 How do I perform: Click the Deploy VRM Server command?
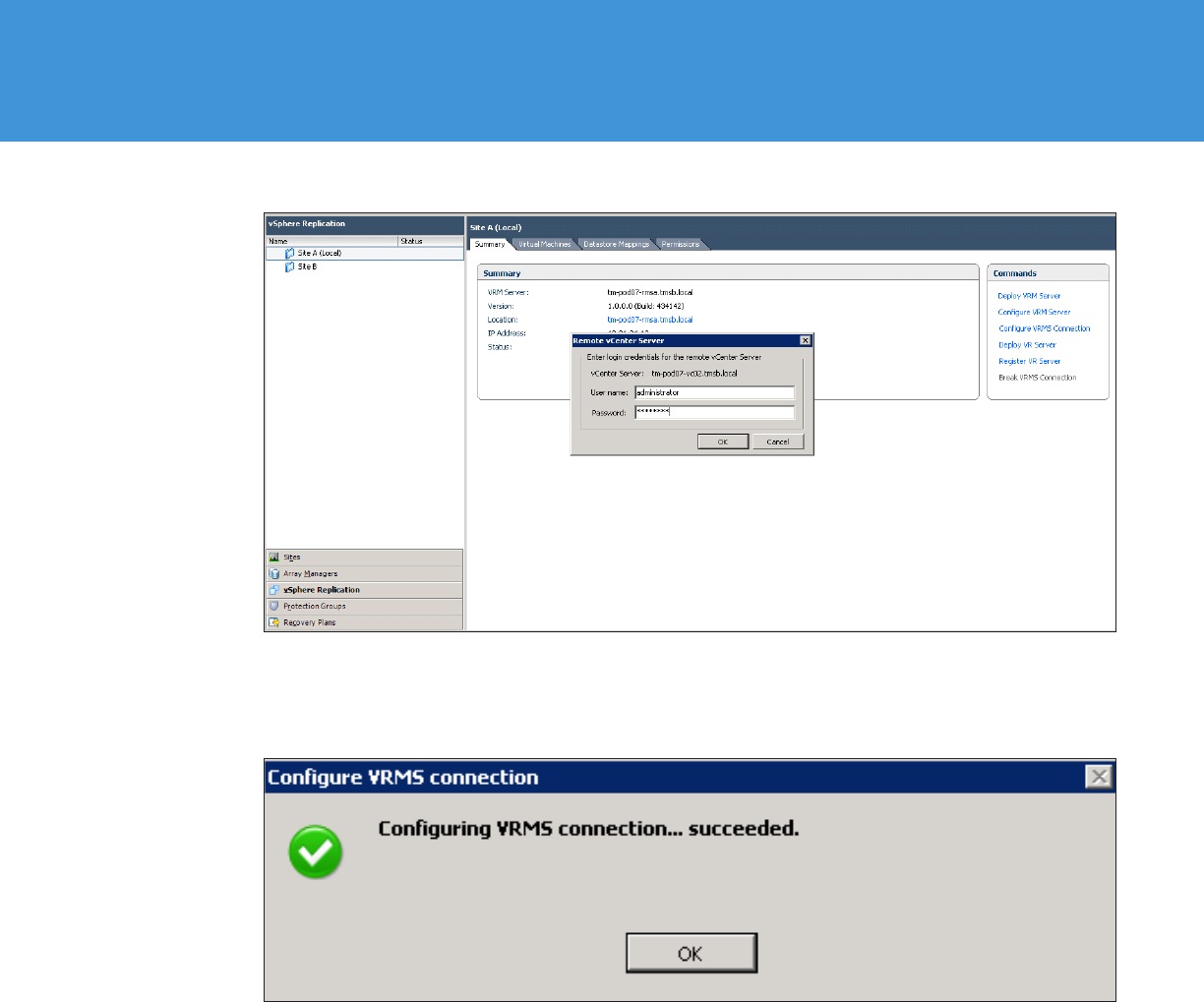tap(1029, 296)
